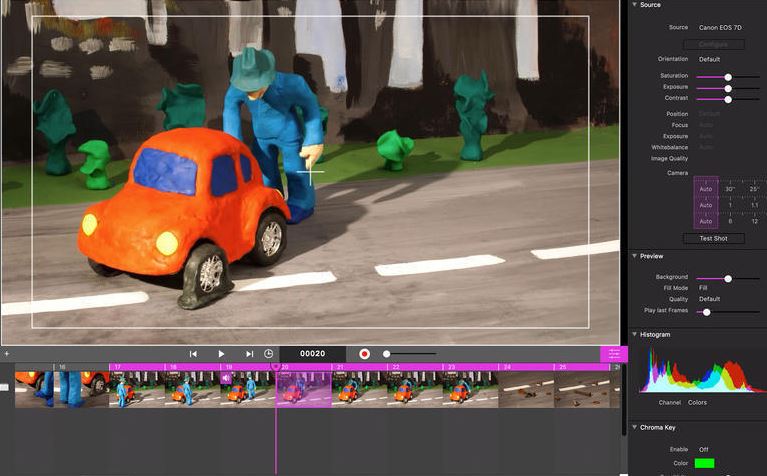Open the timer clock icon
Screen dimensions: 767x476
(268, 354)
